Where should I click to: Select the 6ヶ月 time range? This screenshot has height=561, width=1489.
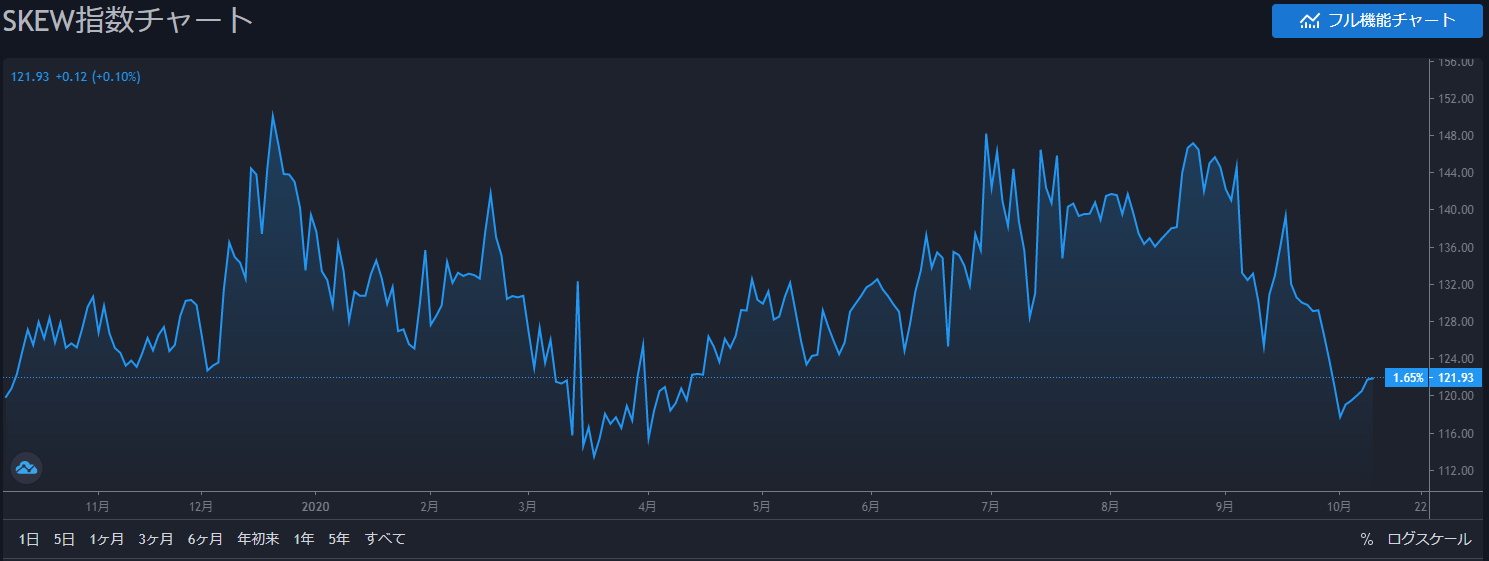coord(205,539)
